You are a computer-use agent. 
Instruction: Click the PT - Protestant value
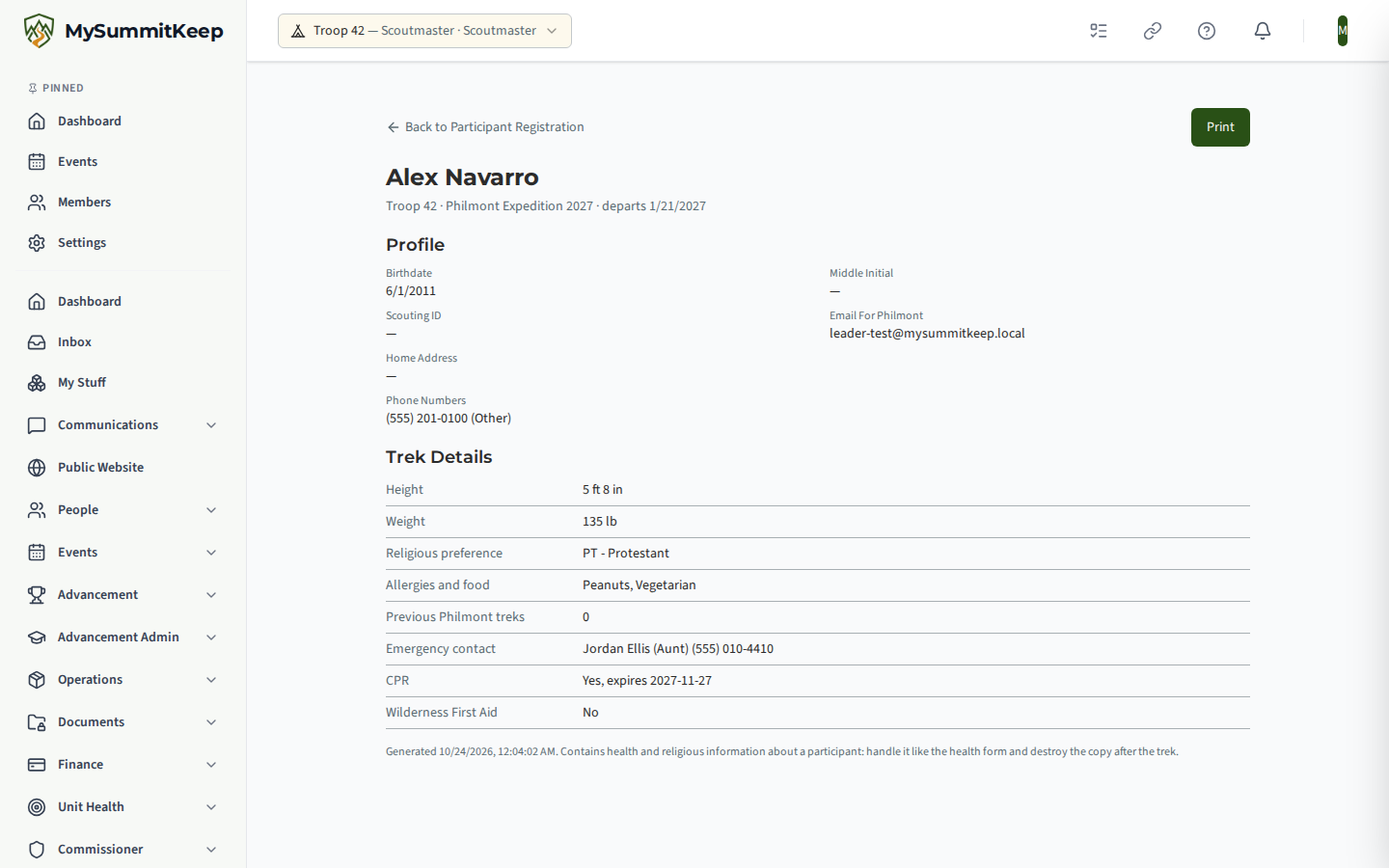coord(626,554)
